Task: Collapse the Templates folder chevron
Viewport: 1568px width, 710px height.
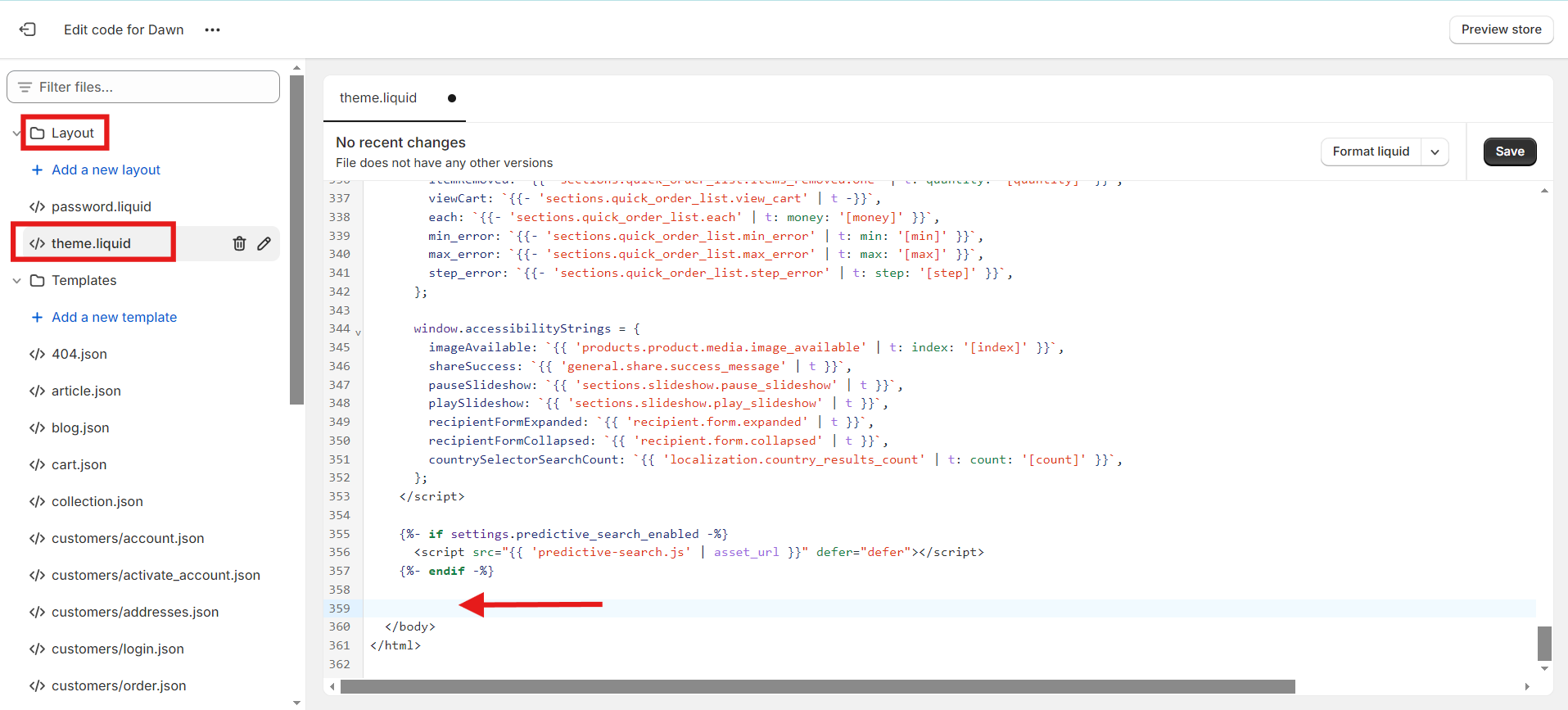Action: click(x=16, y=280)
